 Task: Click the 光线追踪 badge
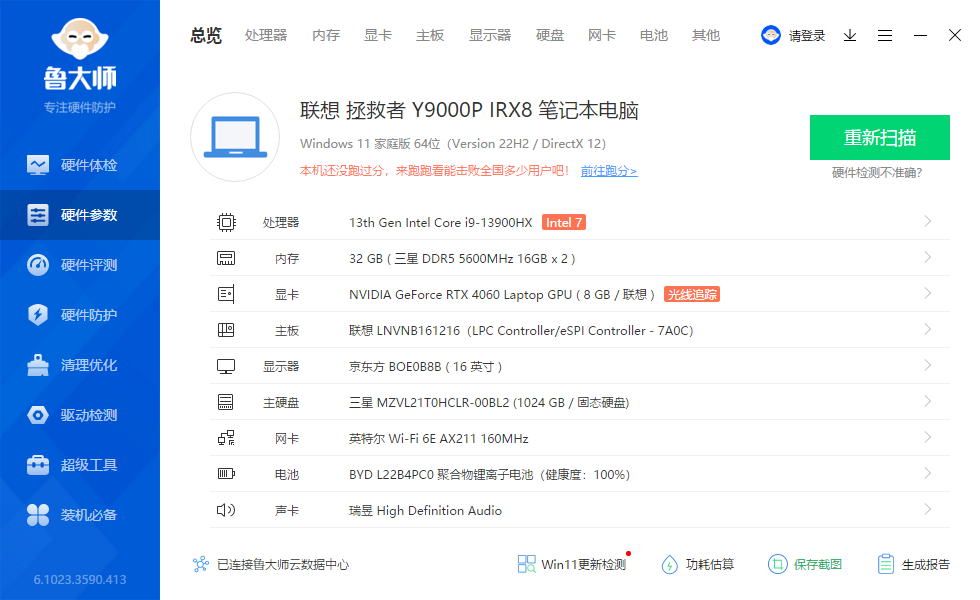click(692, 294)
